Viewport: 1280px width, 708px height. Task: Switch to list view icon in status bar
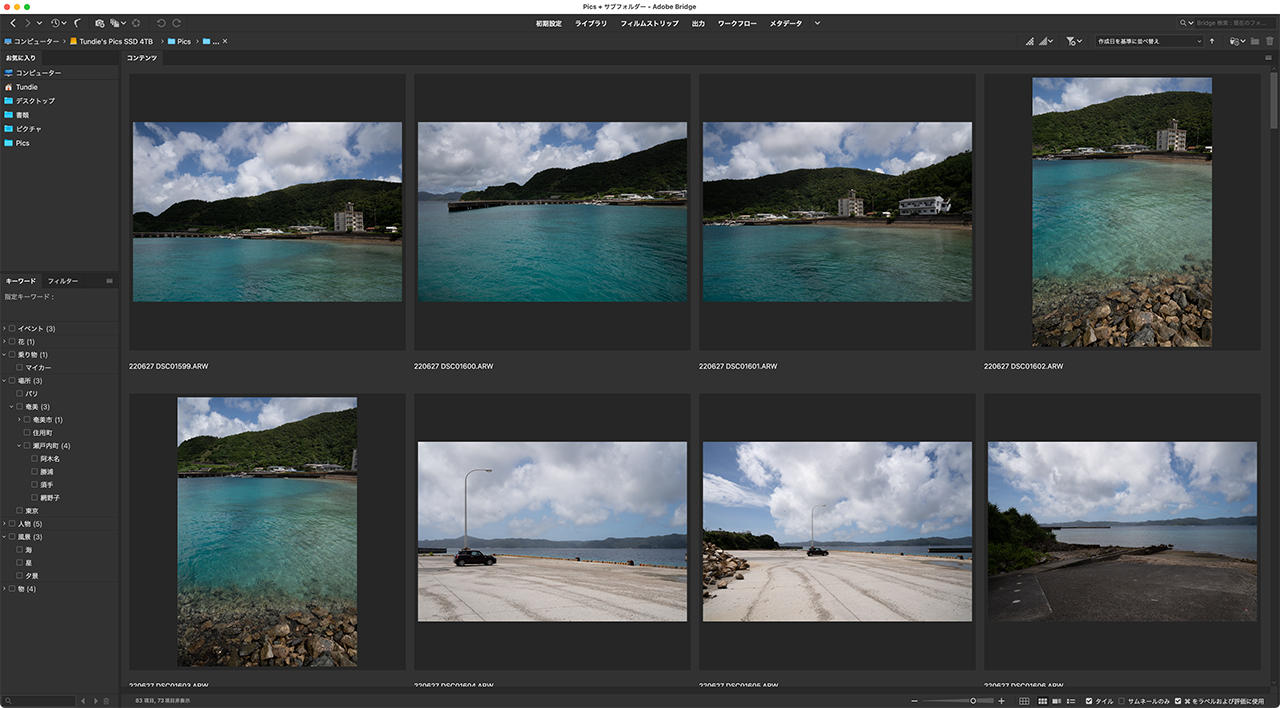pos(1071,701)
